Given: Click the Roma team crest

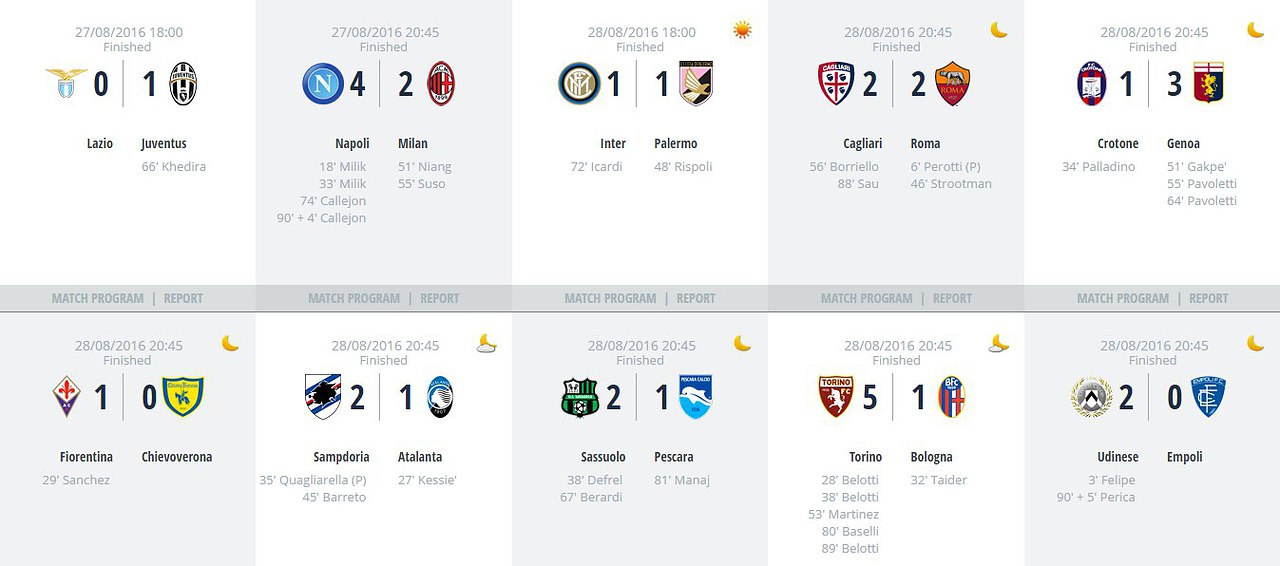Looking at the screenshot, I should (952, 84).
